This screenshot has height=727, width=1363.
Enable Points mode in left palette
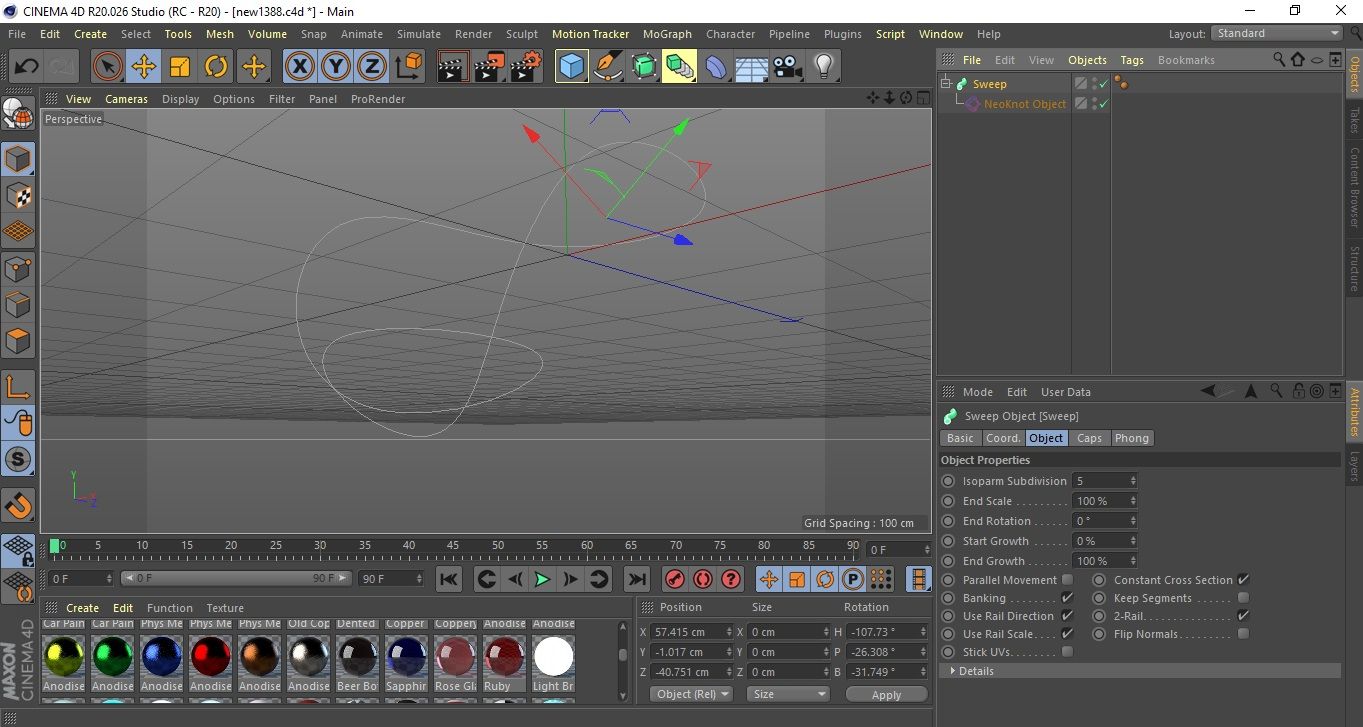click(19, 268)
